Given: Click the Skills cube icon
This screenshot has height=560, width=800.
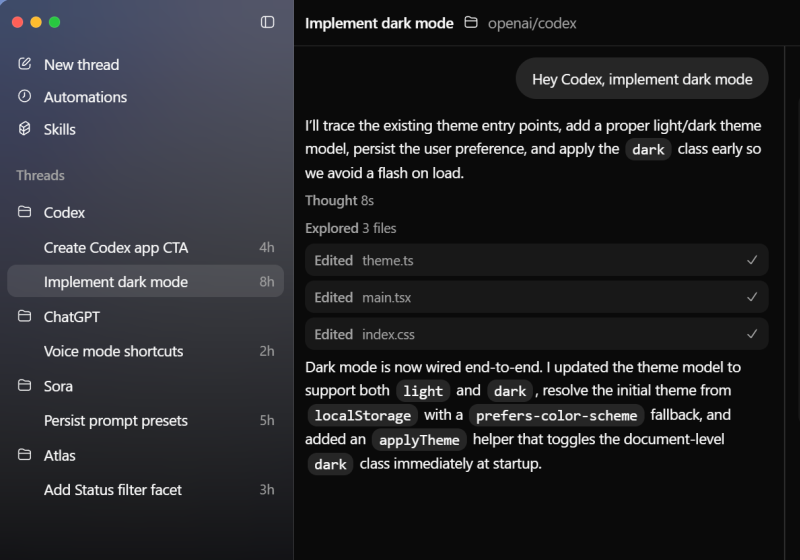Looking at the screenshot, I should [x=25, y=129].
